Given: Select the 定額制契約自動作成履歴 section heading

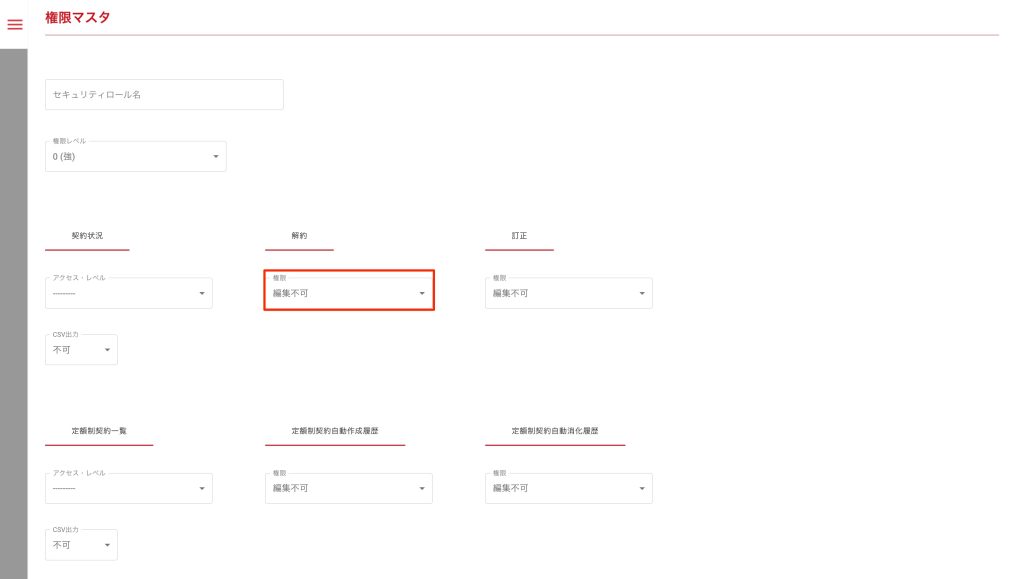Looking at the screenshot, I should 334,431.
